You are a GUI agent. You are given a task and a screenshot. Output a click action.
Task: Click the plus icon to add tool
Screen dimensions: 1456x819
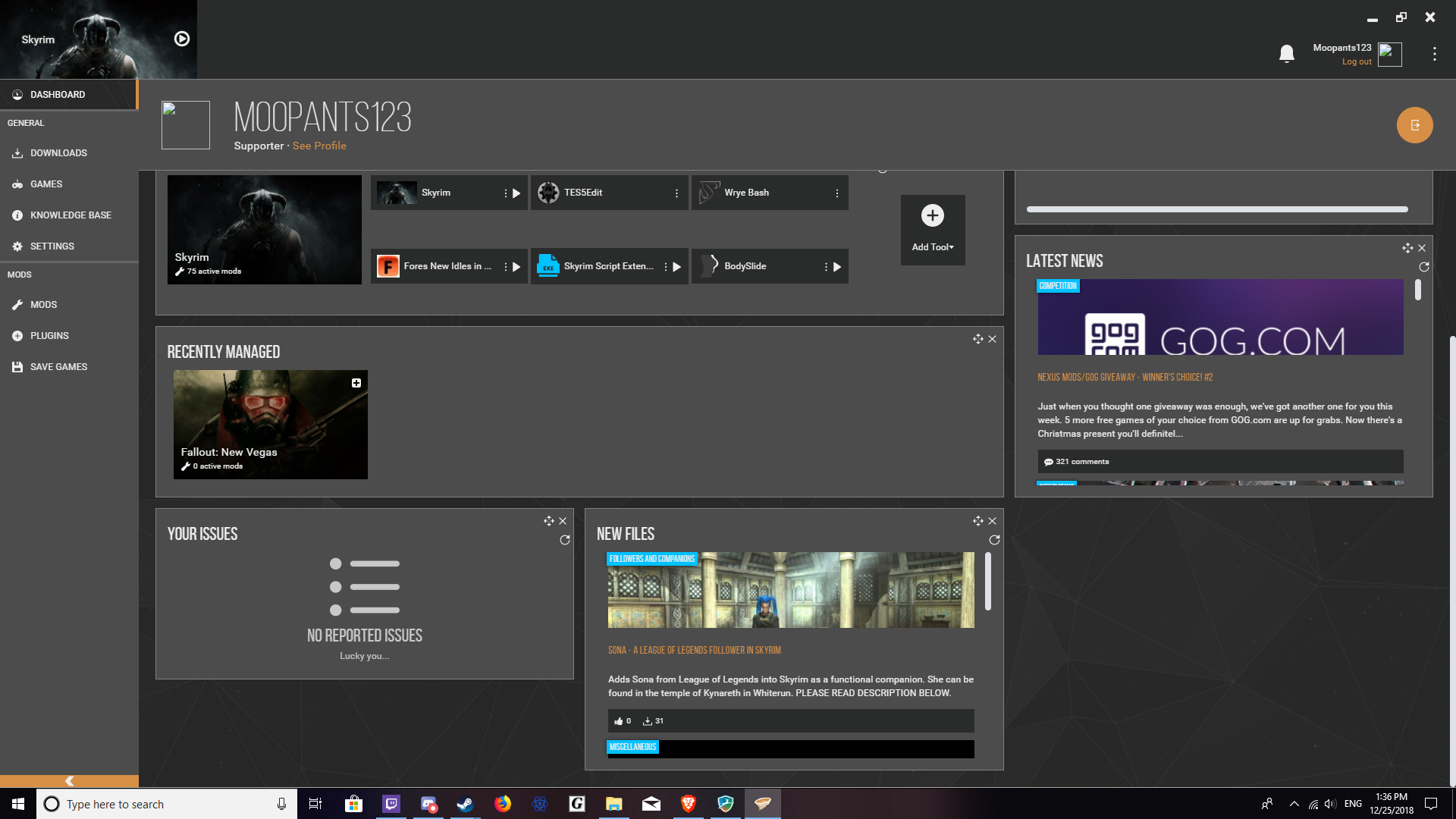(933, 215)
